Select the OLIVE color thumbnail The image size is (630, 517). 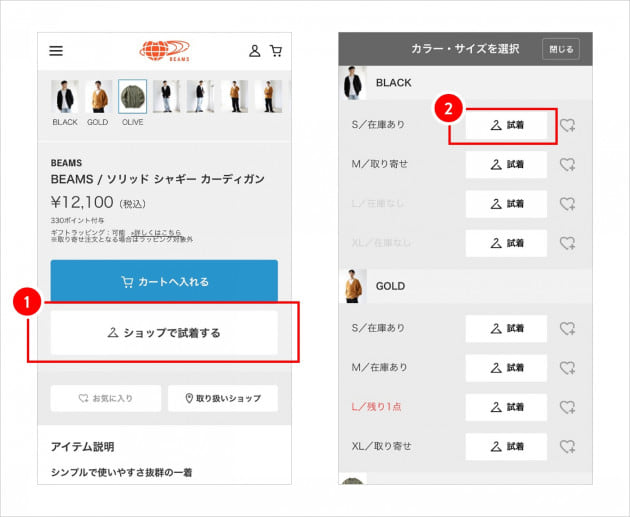pyautogui.click(x=132, y=97)
